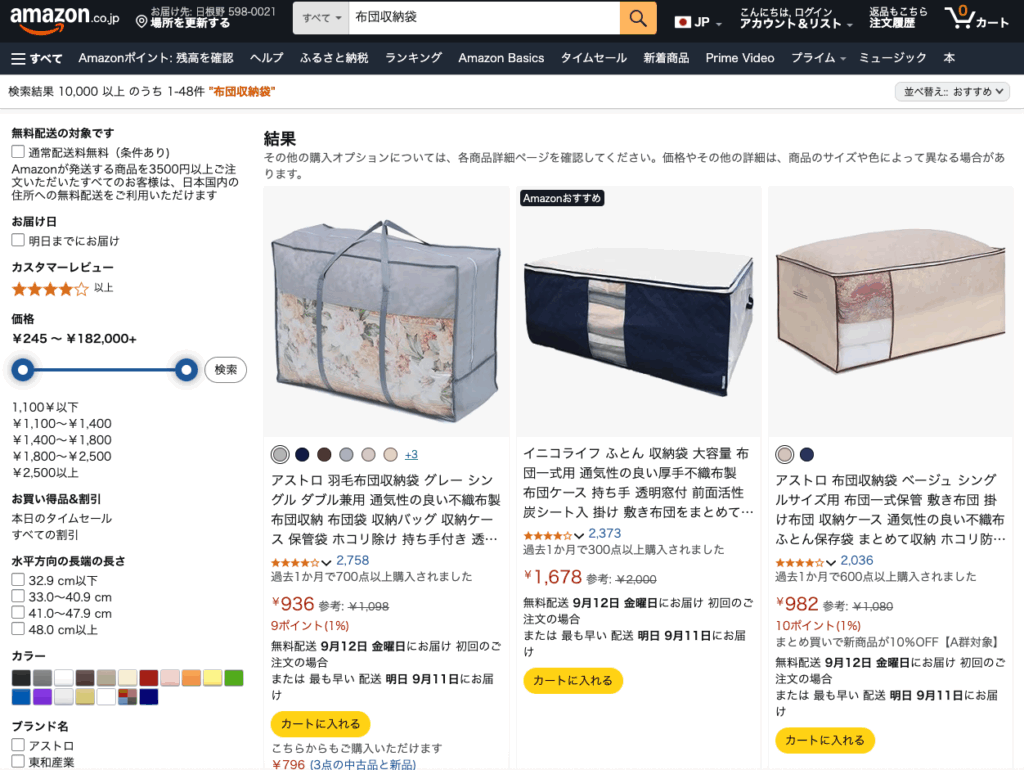This screenshot has height=770, width=1024.
Task: Select the navy color dot on first product
Action: pos(302,455)
